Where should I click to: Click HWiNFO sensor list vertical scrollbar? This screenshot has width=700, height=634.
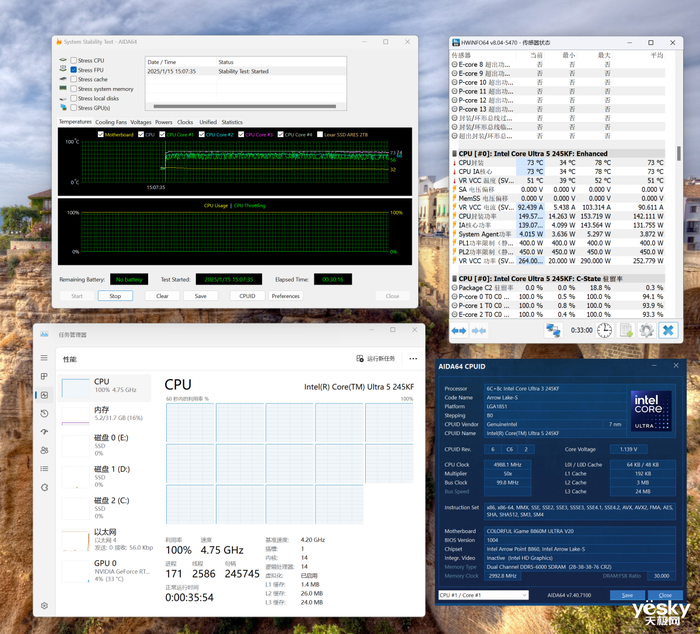coord(679,153)
